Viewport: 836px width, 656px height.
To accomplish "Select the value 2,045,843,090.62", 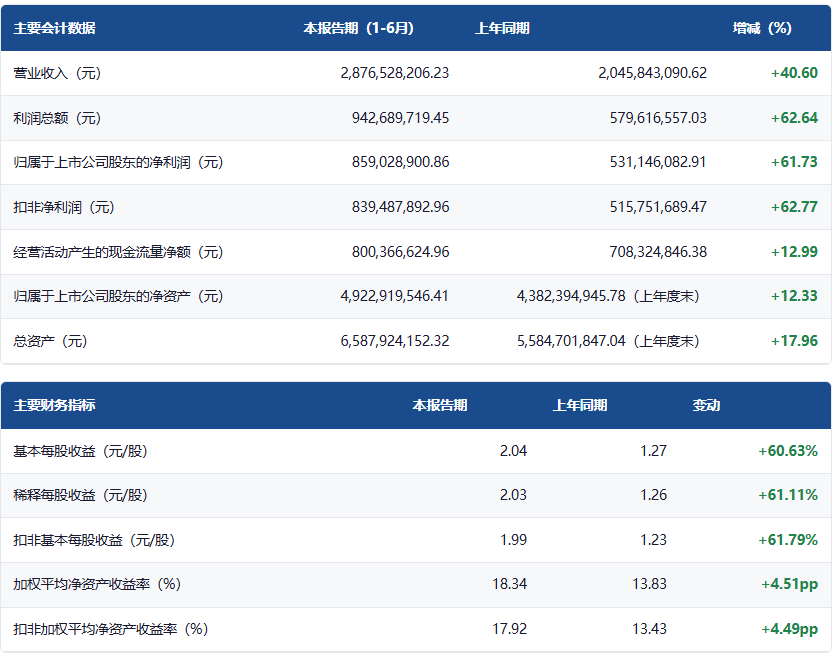I will coord(653,73).
